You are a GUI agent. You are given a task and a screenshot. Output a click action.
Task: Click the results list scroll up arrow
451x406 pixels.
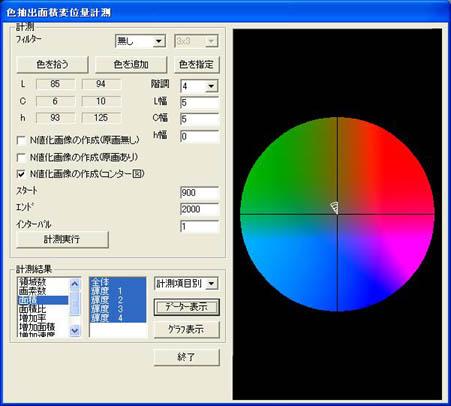75,284
